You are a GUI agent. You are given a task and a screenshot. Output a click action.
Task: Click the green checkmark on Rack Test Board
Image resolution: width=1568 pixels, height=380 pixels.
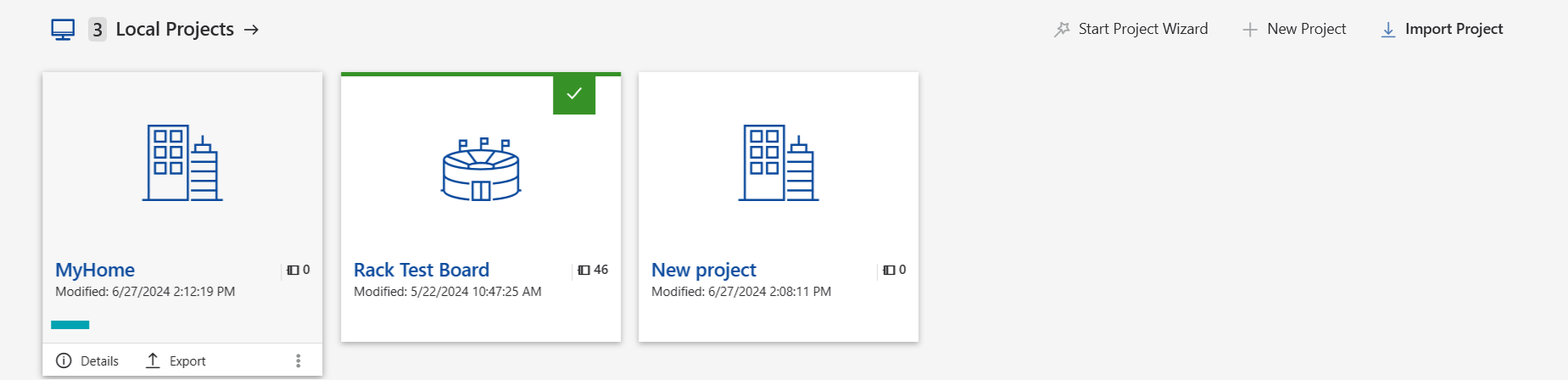pos(574,93)
